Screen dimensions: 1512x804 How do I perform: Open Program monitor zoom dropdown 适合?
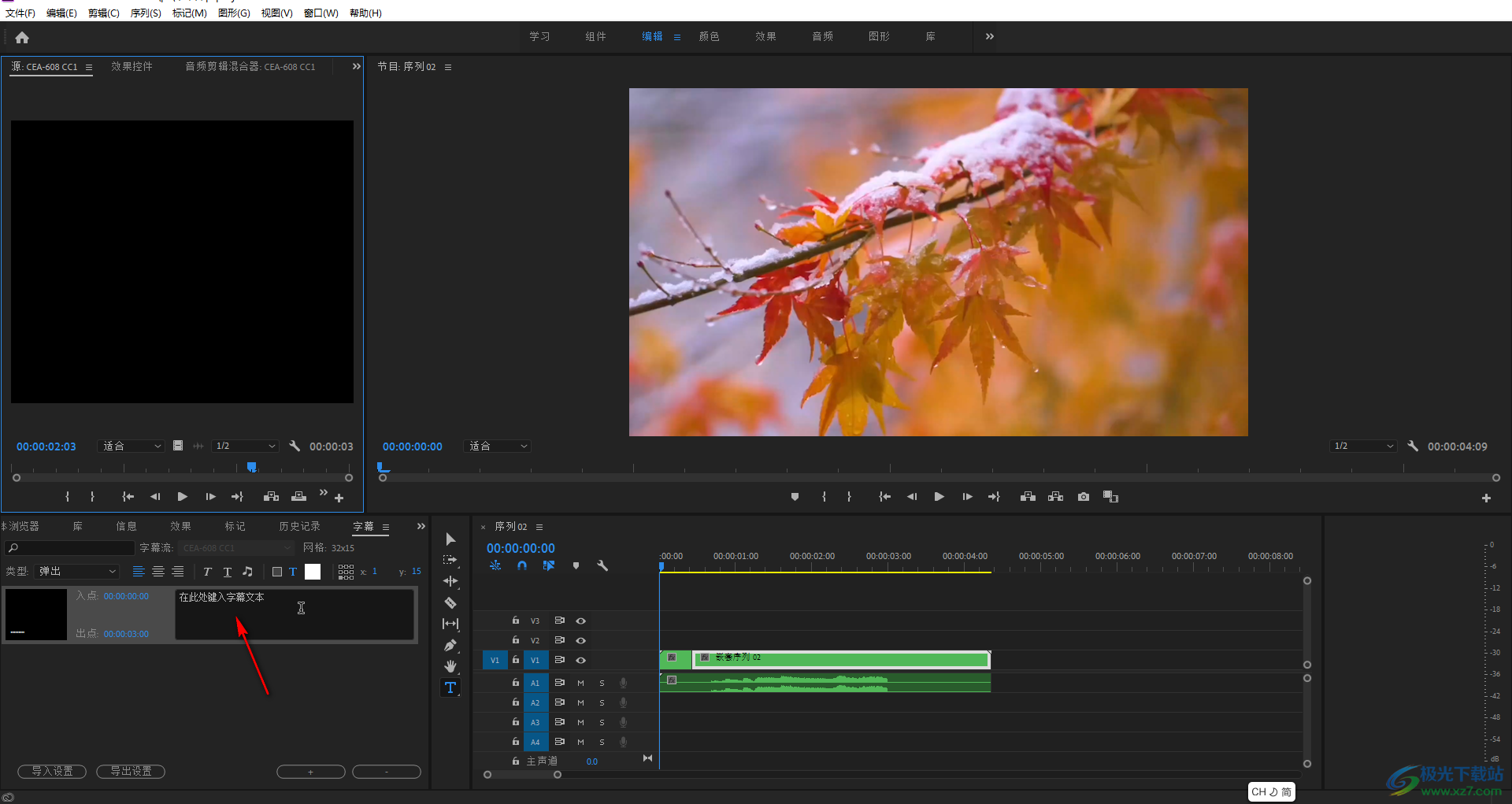[x=498, y=446]
